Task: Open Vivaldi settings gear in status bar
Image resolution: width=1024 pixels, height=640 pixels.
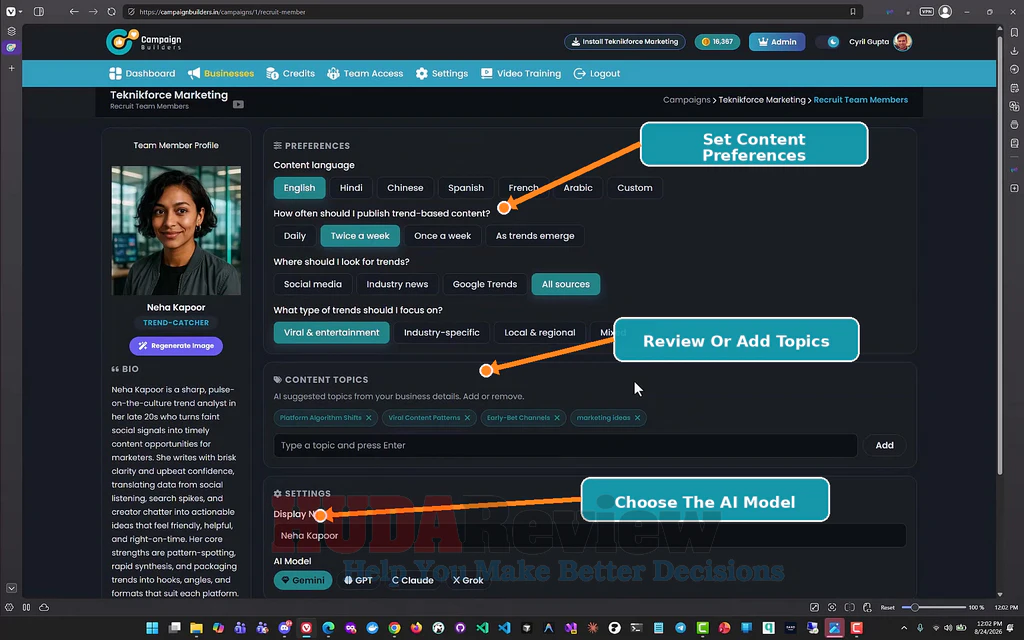Action: [9, 607]
